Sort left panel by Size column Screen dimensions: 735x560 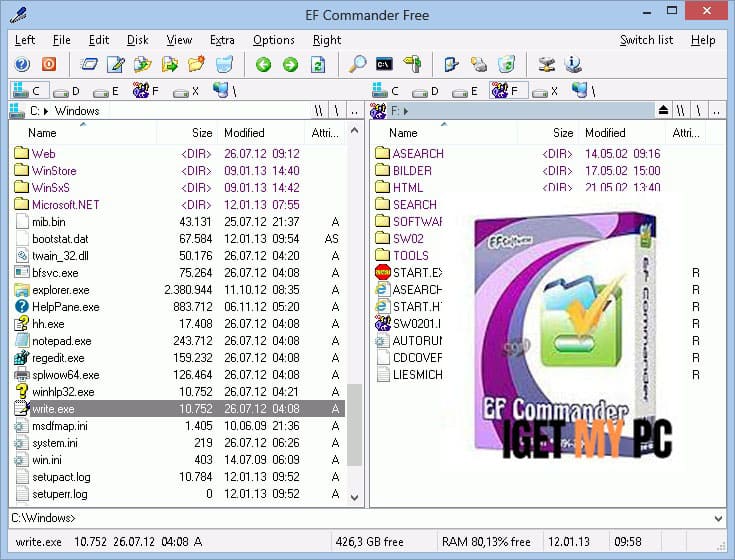[x=187, y=133]
